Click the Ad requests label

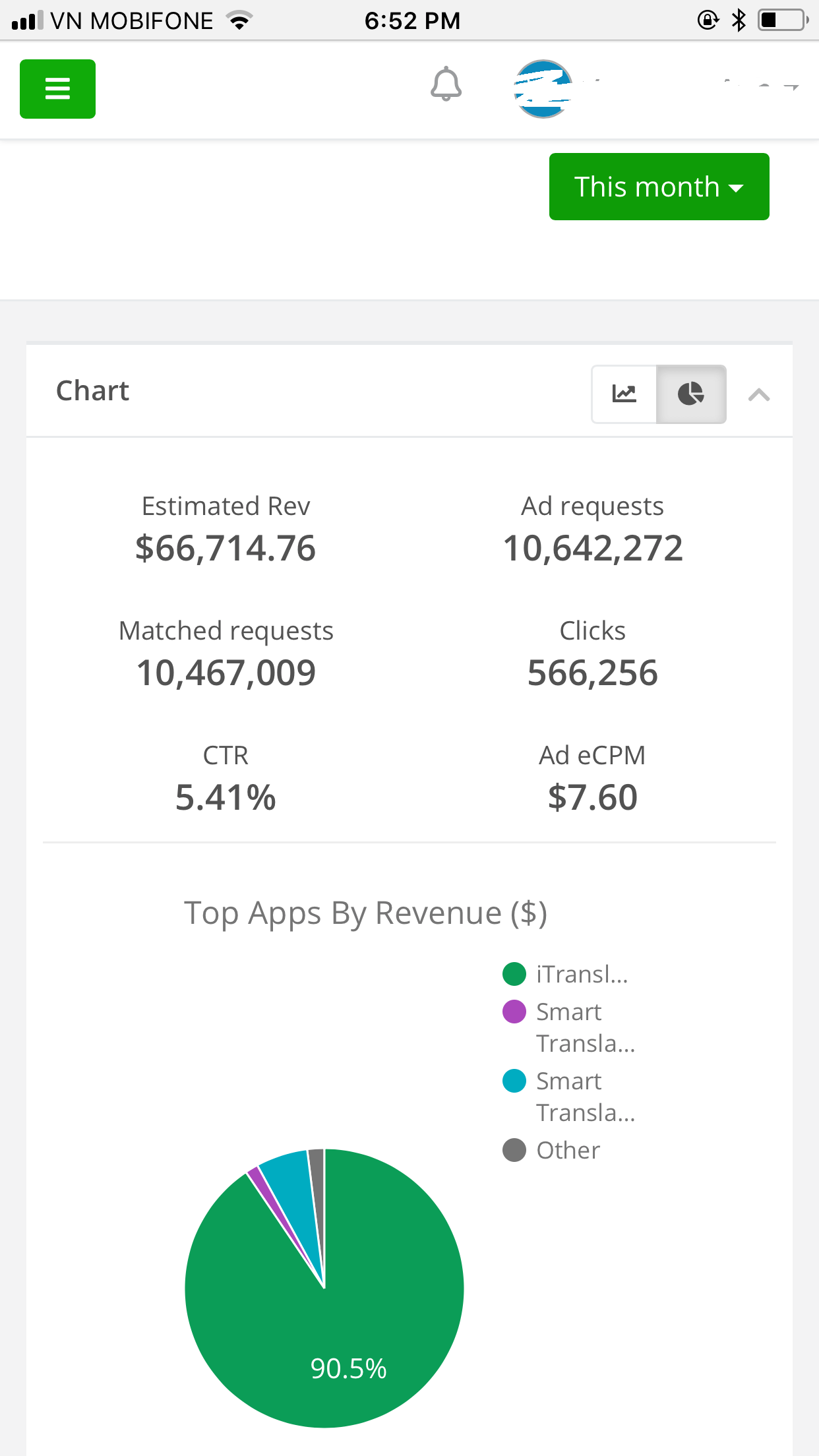[x=592, y=506]
